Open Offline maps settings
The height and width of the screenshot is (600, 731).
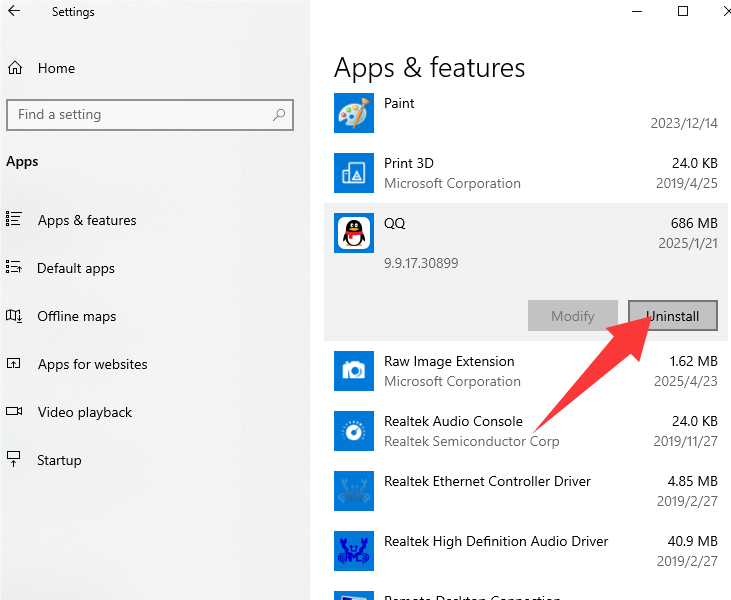pyautogui.click(x=77, y=316)
